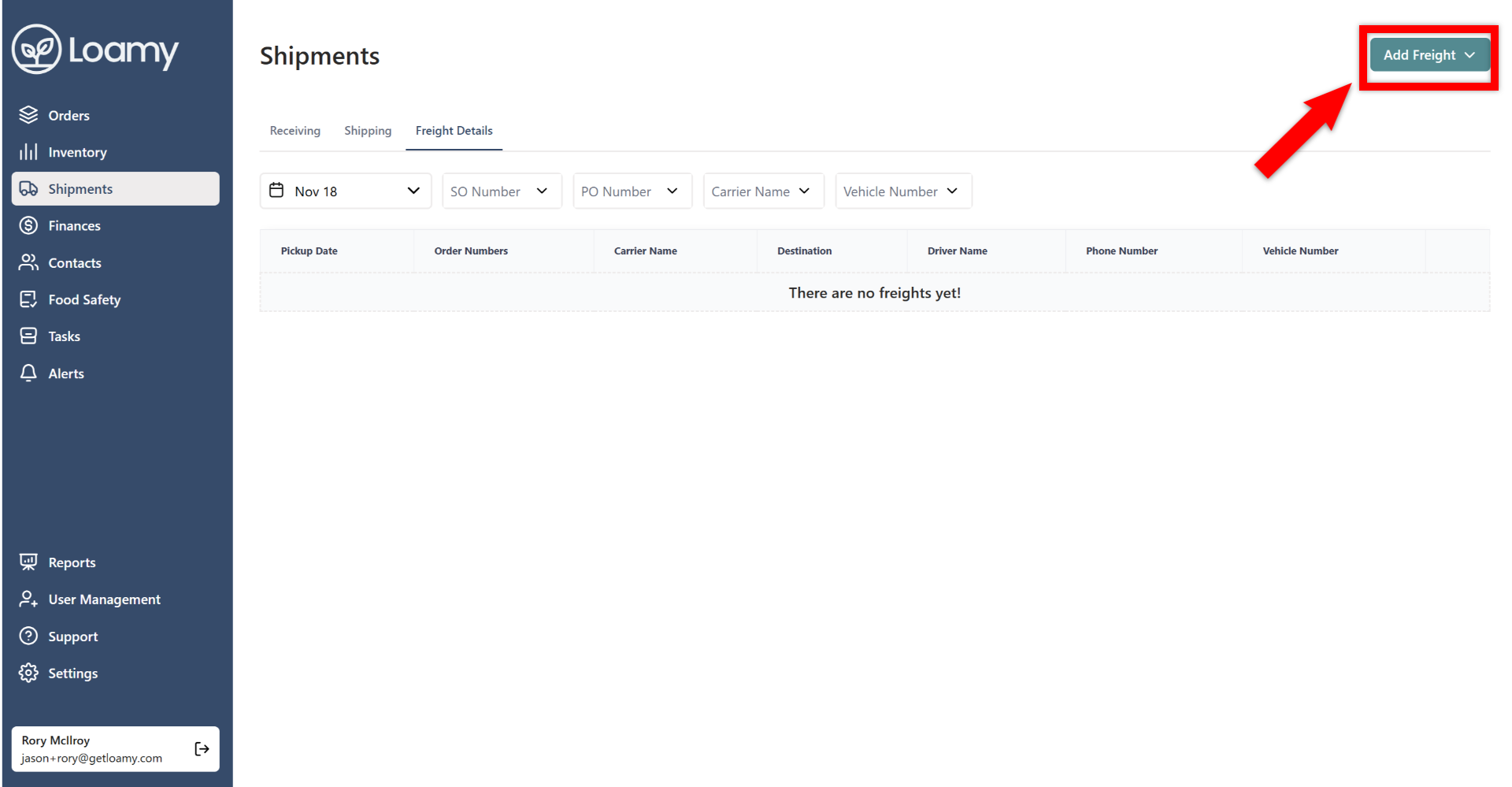Click the logout arrow icon
1512x787 pixels.
click(202, 748)
